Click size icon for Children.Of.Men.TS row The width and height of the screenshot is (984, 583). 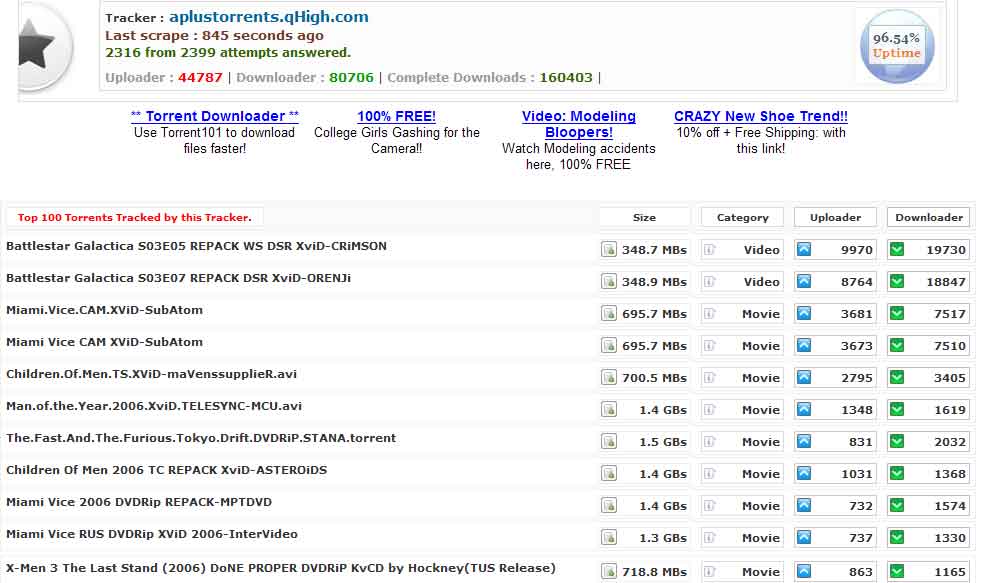pyautogui.click(x=609, y=378)
